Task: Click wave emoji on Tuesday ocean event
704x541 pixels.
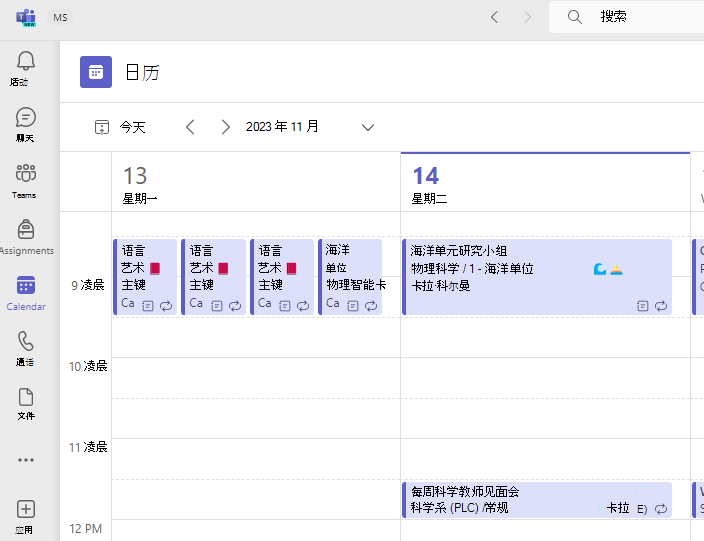Action: [599, 269]
